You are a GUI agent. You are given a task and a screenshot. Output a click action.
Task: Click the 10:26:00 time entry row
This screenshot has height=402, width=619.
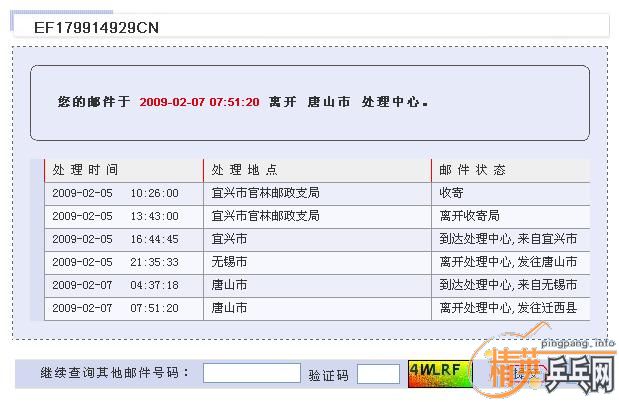pos(115,193)
